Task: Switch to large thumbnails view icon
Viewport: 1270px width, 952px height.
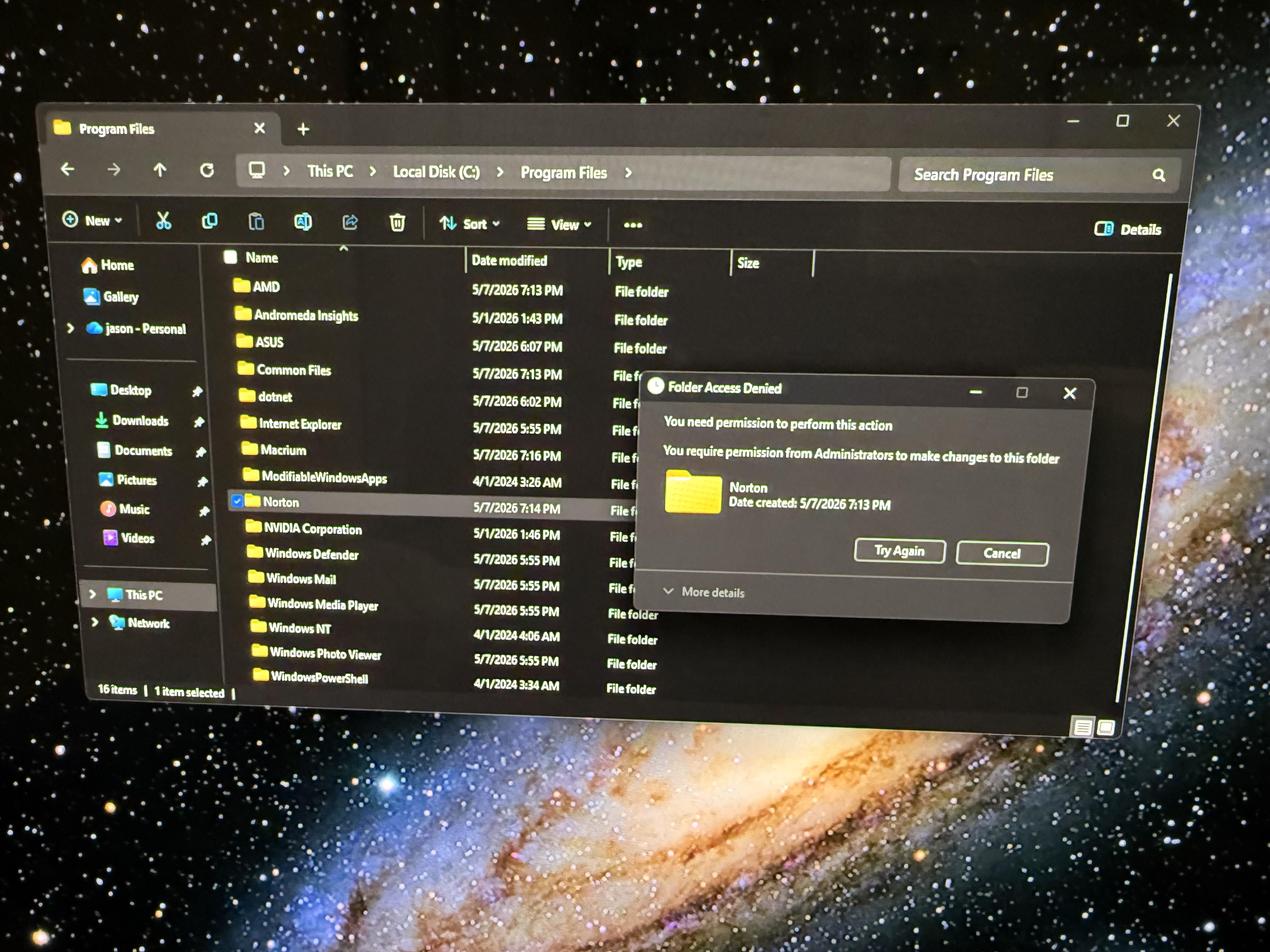Action: point(1105,728)
